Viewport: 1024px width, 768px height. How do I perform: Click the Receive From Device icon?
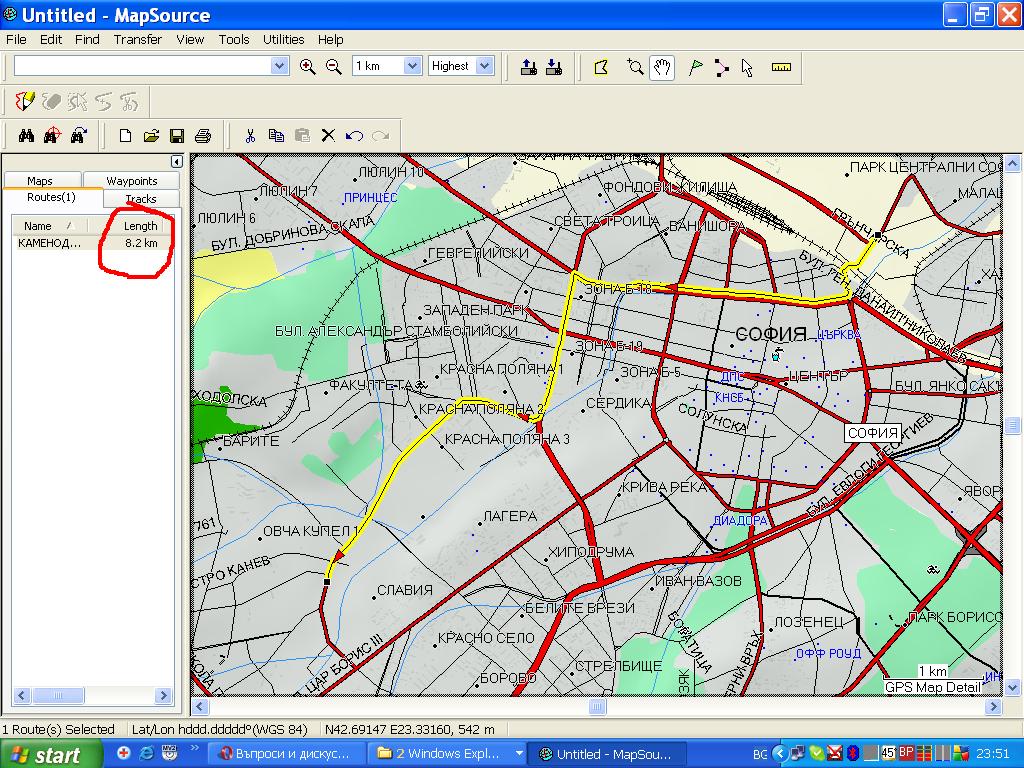click(x=554, y=67)
